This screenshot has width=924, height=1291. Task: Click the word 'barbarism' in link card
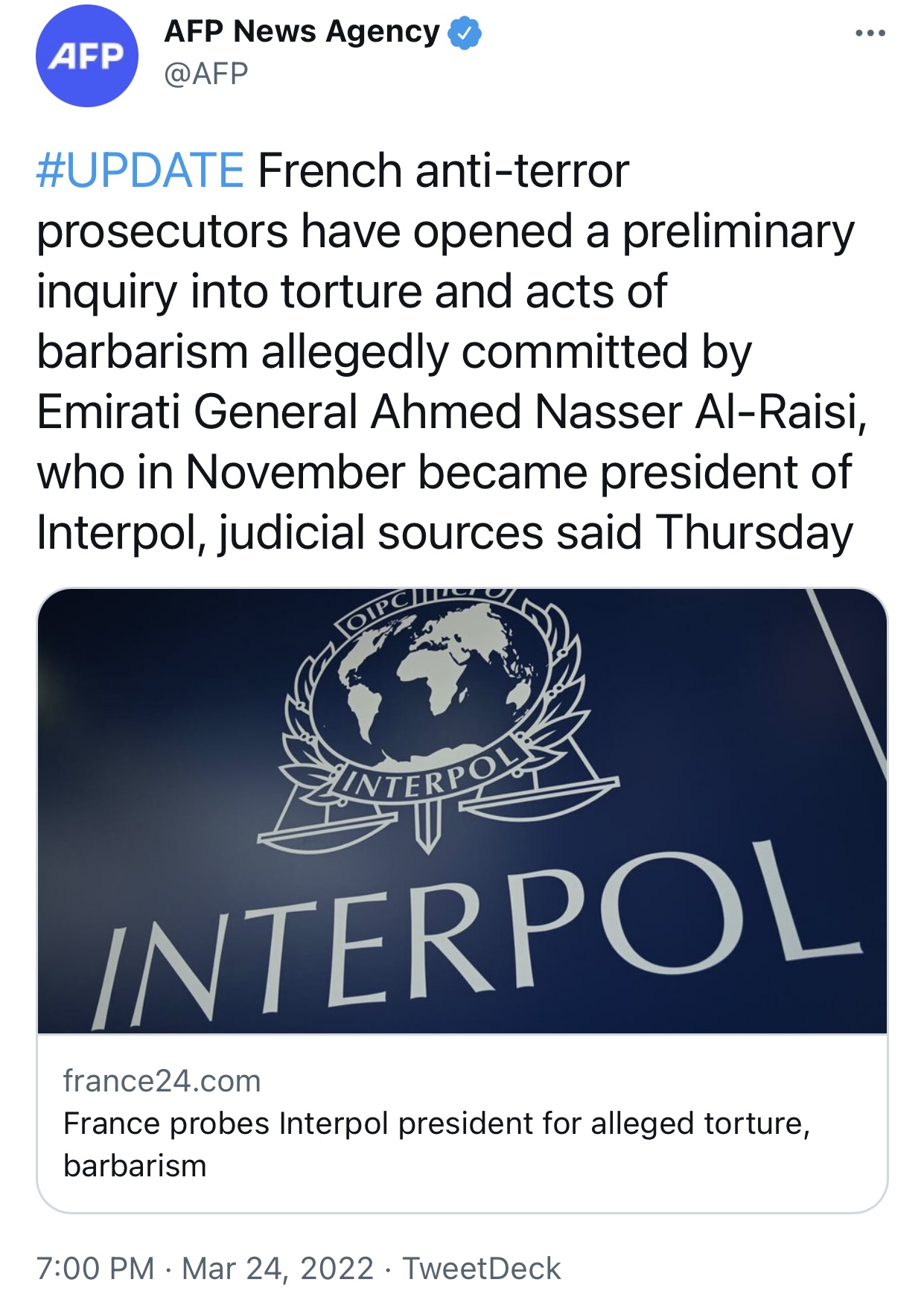[135, 1166]
